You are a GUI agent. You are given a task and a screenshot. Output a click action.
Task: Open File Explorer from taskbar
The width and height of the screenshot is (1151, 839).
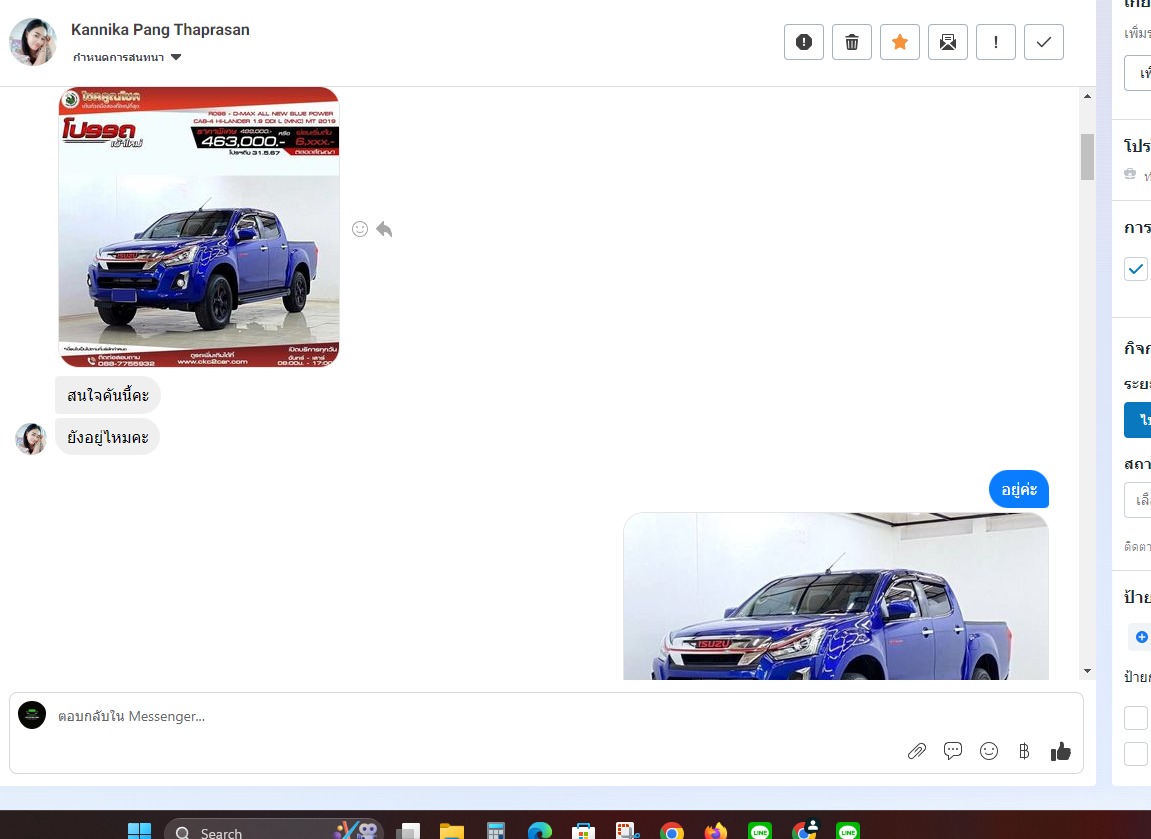452,832
